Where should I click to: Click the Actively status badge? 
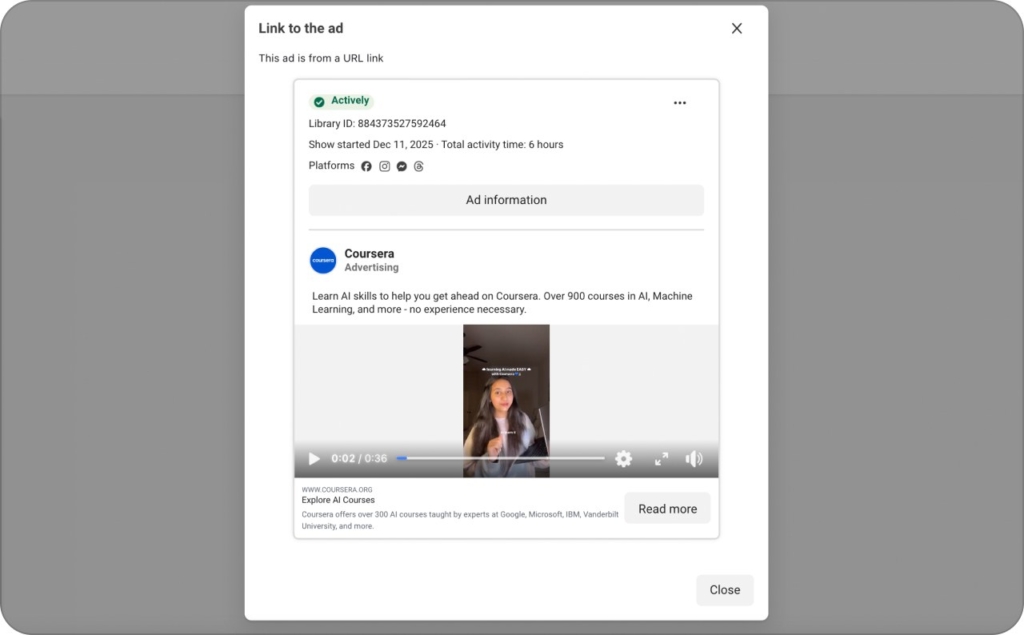point(343,100)
